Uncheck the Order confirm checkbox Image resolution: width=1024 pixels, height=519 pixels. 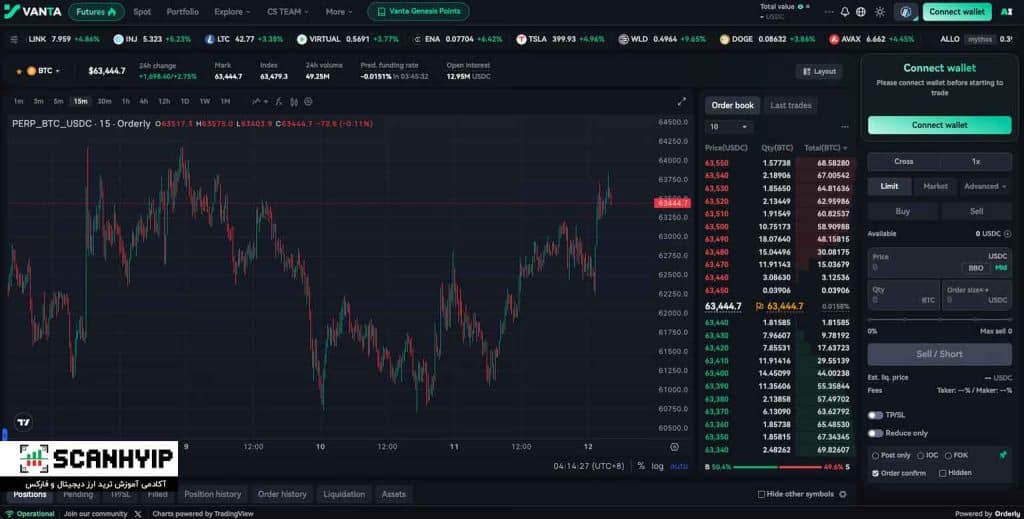coord(875,473)
